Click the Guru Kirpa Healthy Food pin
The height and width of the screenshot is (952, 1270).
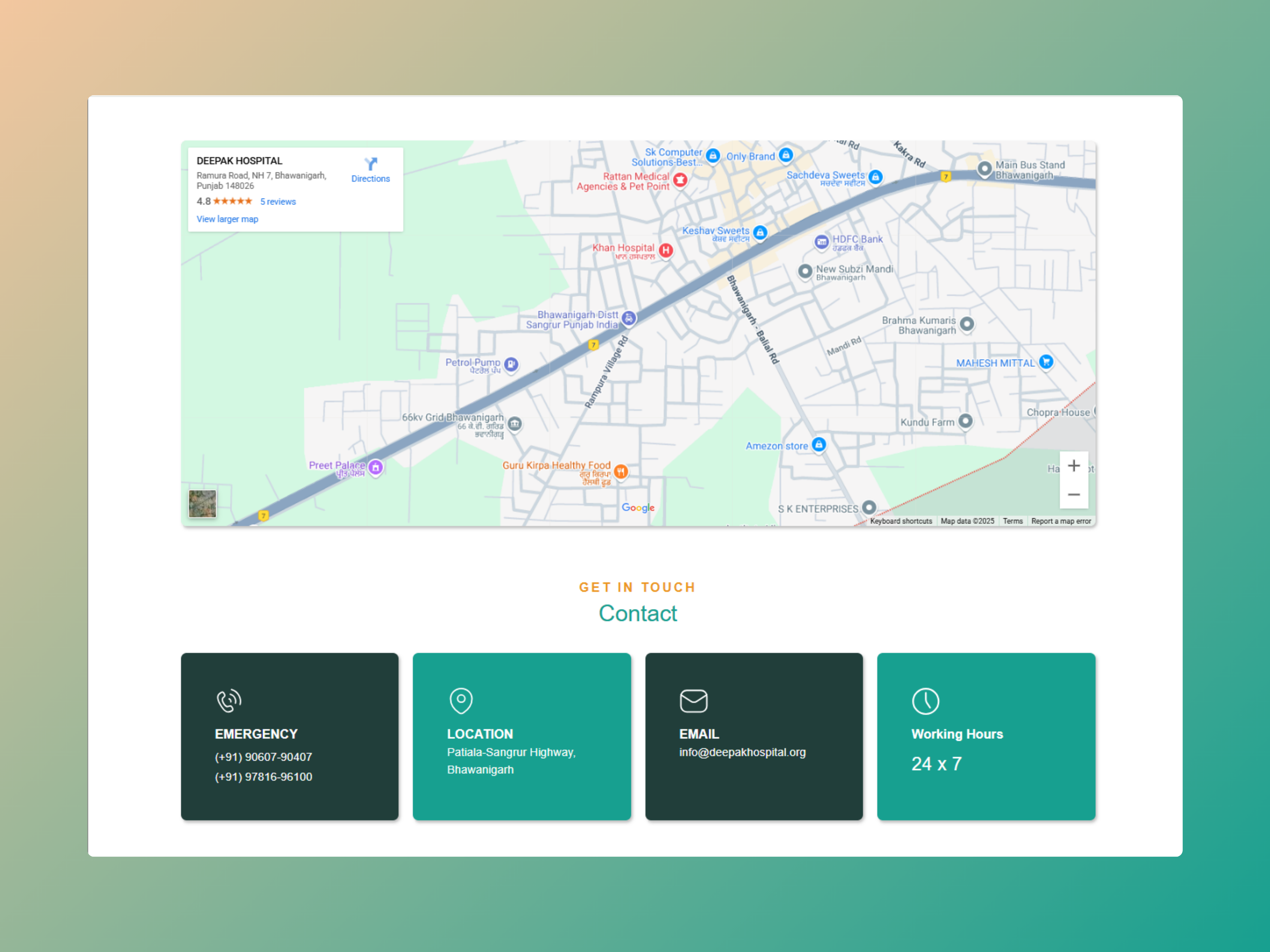pyautogui.click(x=621, y=471)
